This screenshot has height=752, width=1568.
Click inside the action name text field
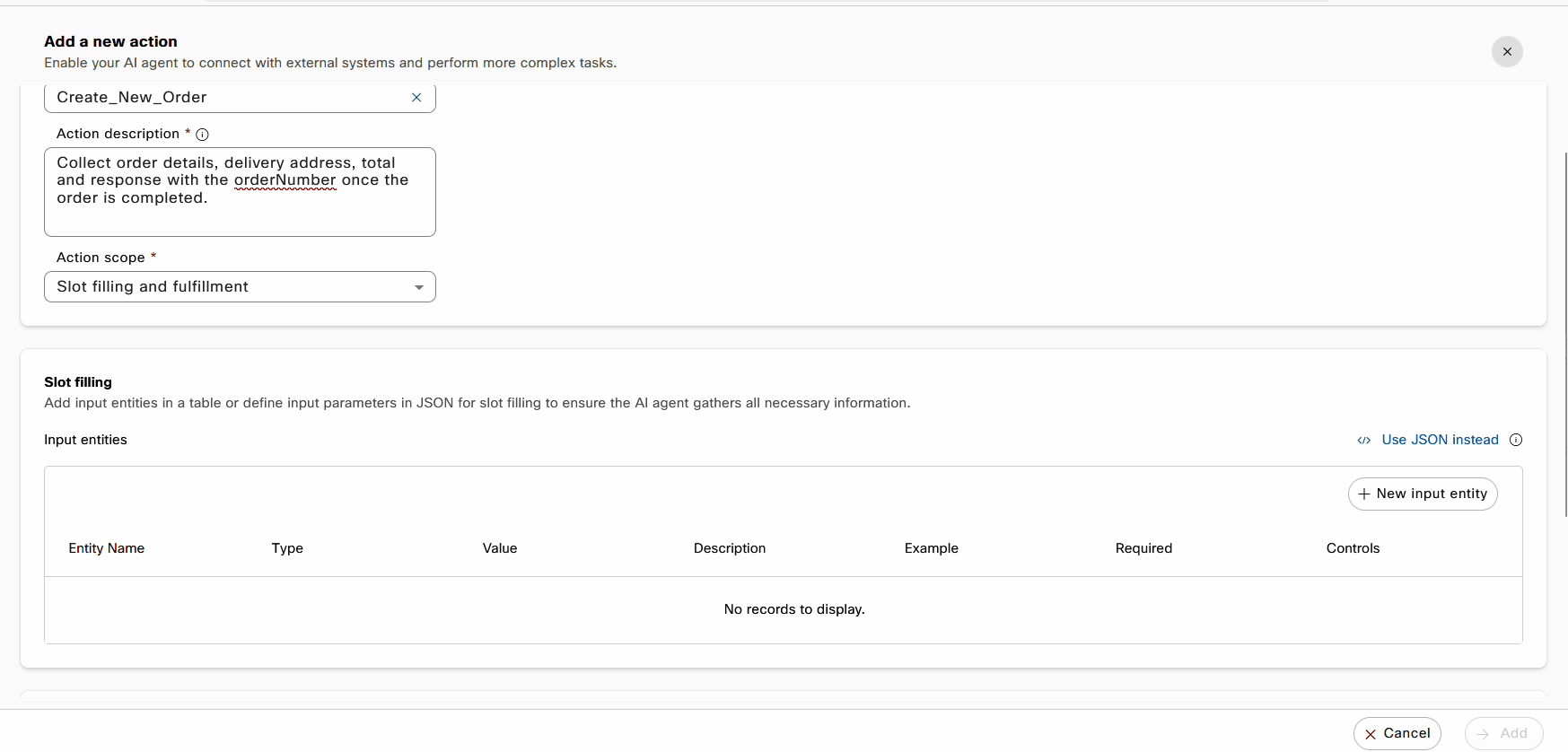(x=224, y=98)
